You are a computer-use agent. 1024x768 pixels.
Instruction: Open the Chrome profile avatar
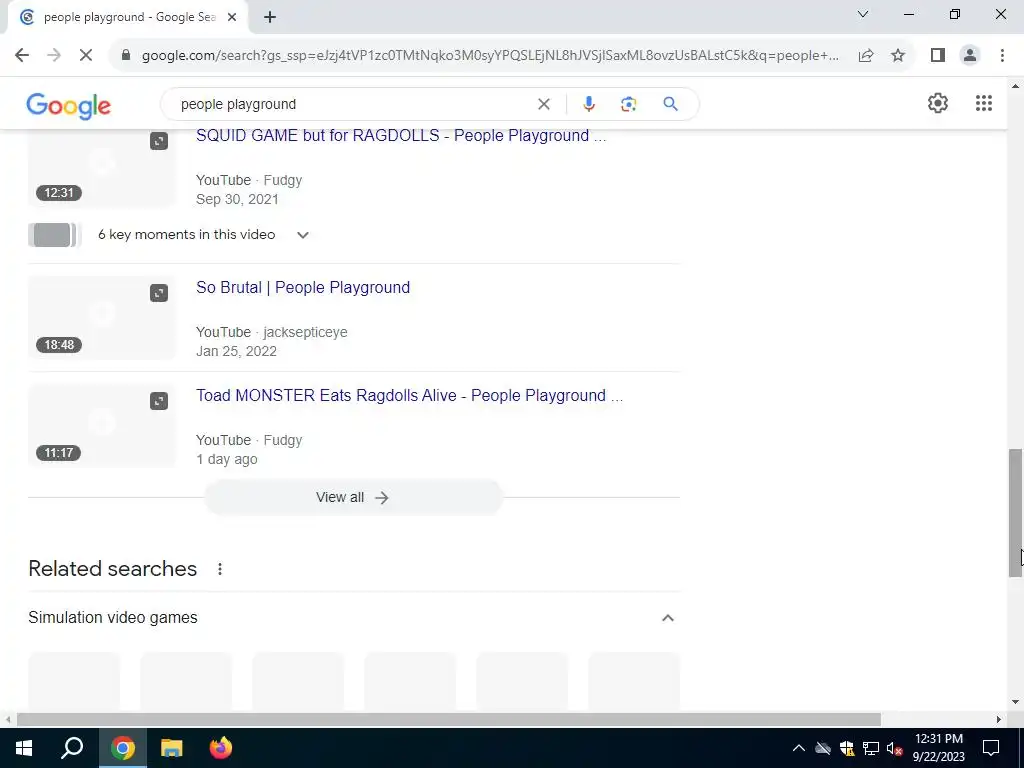pyautogui.click(x=970, y=56)
